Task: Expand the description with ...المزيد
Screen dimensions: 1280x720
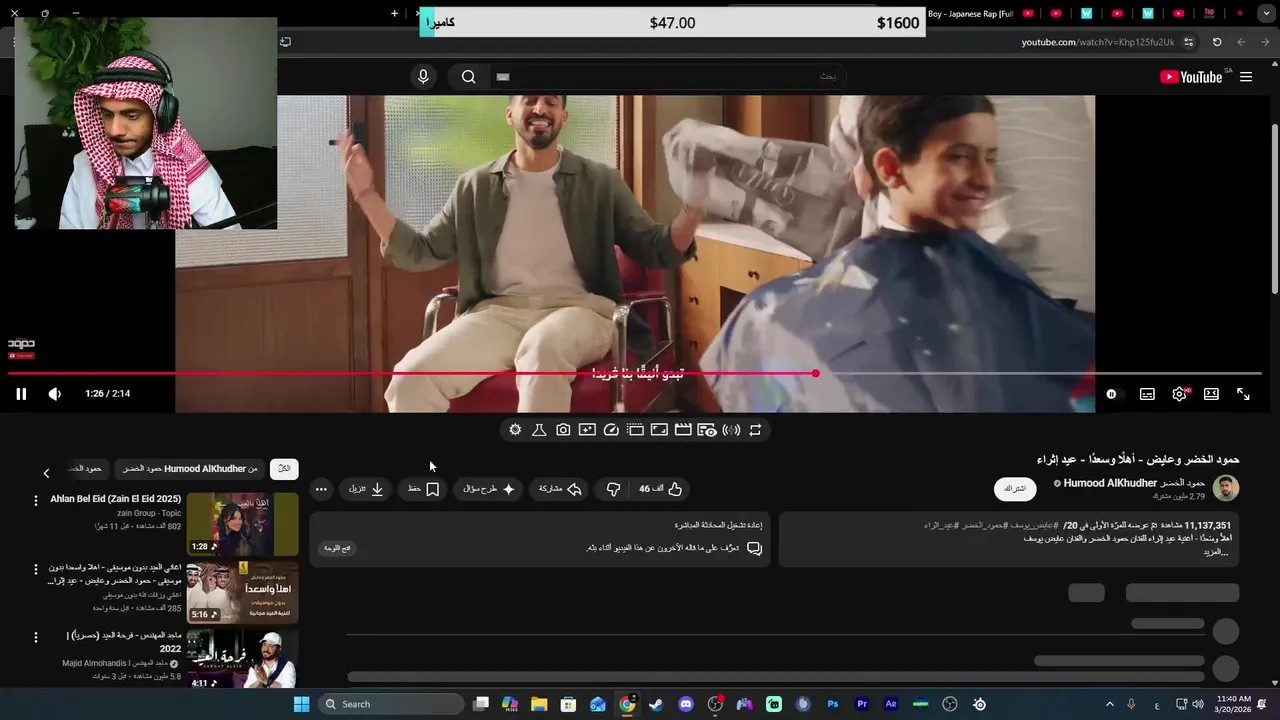Action: click(1217, 552)
